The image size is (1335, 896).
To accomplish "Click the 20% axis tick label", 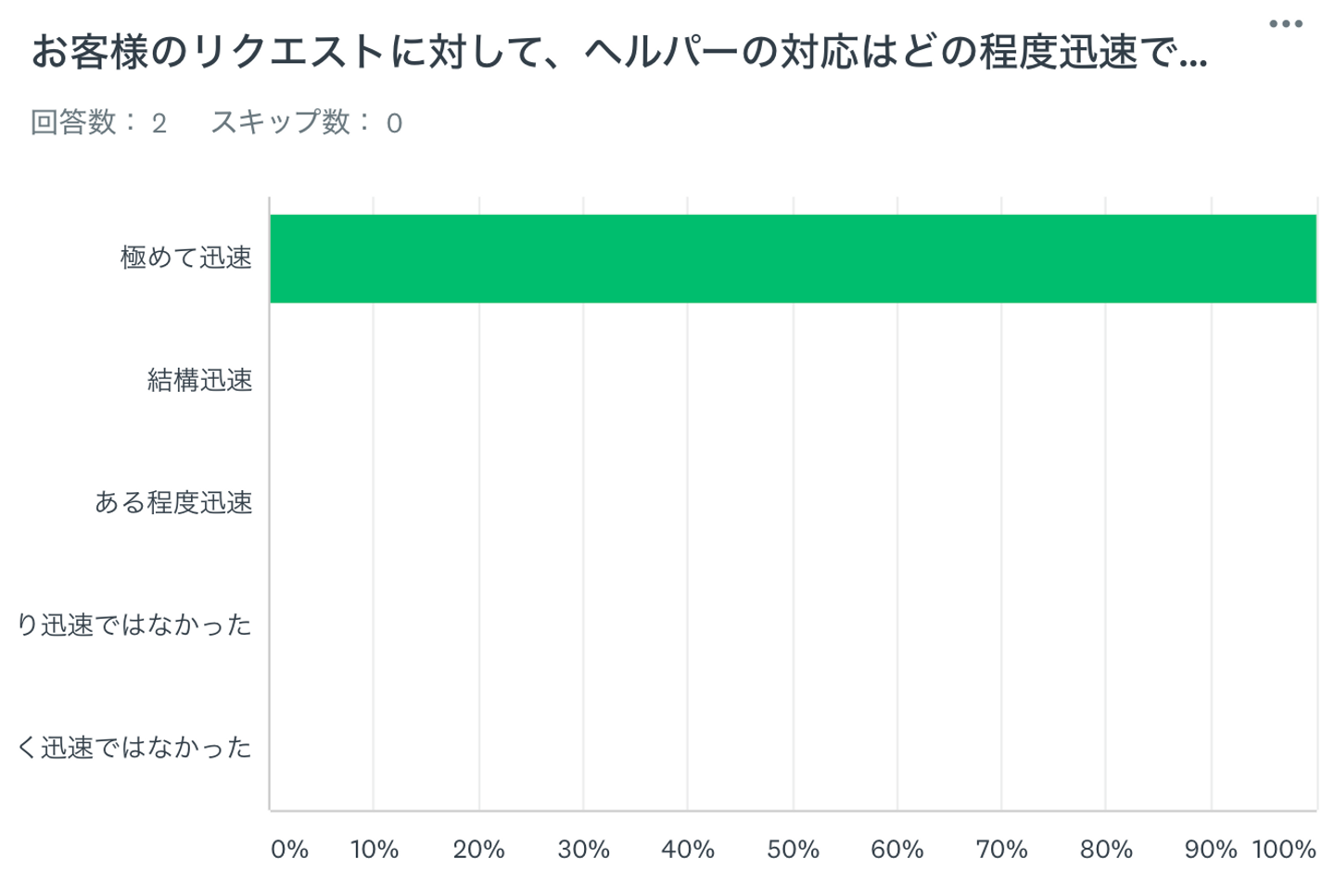I will 478,850.
